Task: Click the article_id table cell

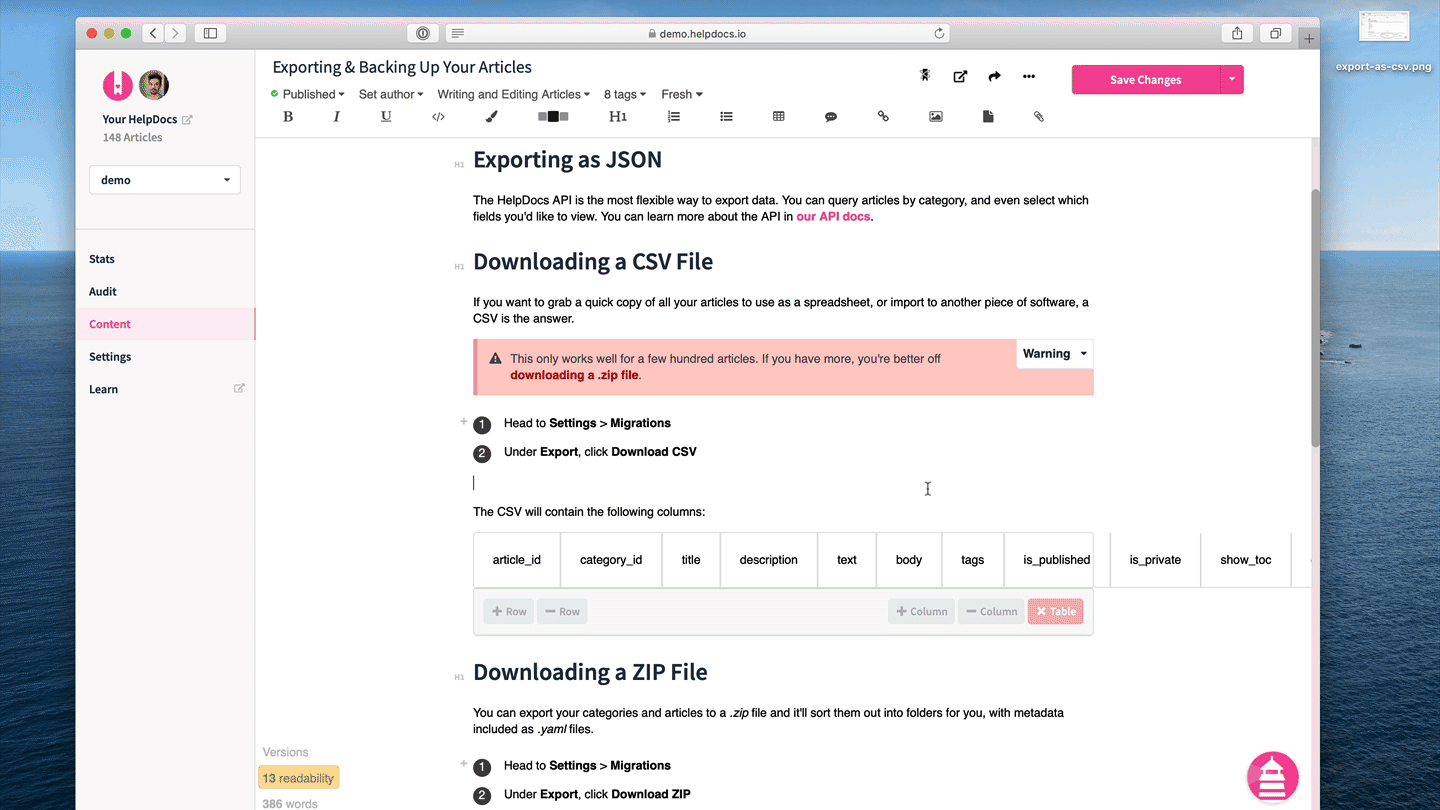Action: click(x=517, y=560)
